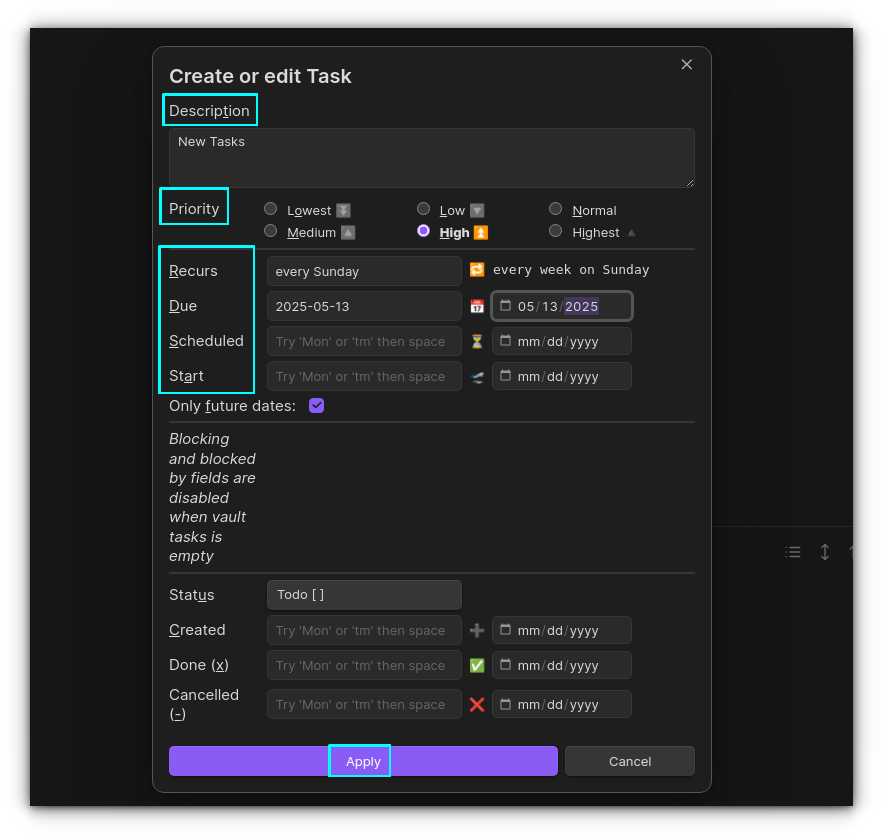Screen dimensions: 883x838
Task: Click the Scheduled date text input
Action: tap(364, 341)
